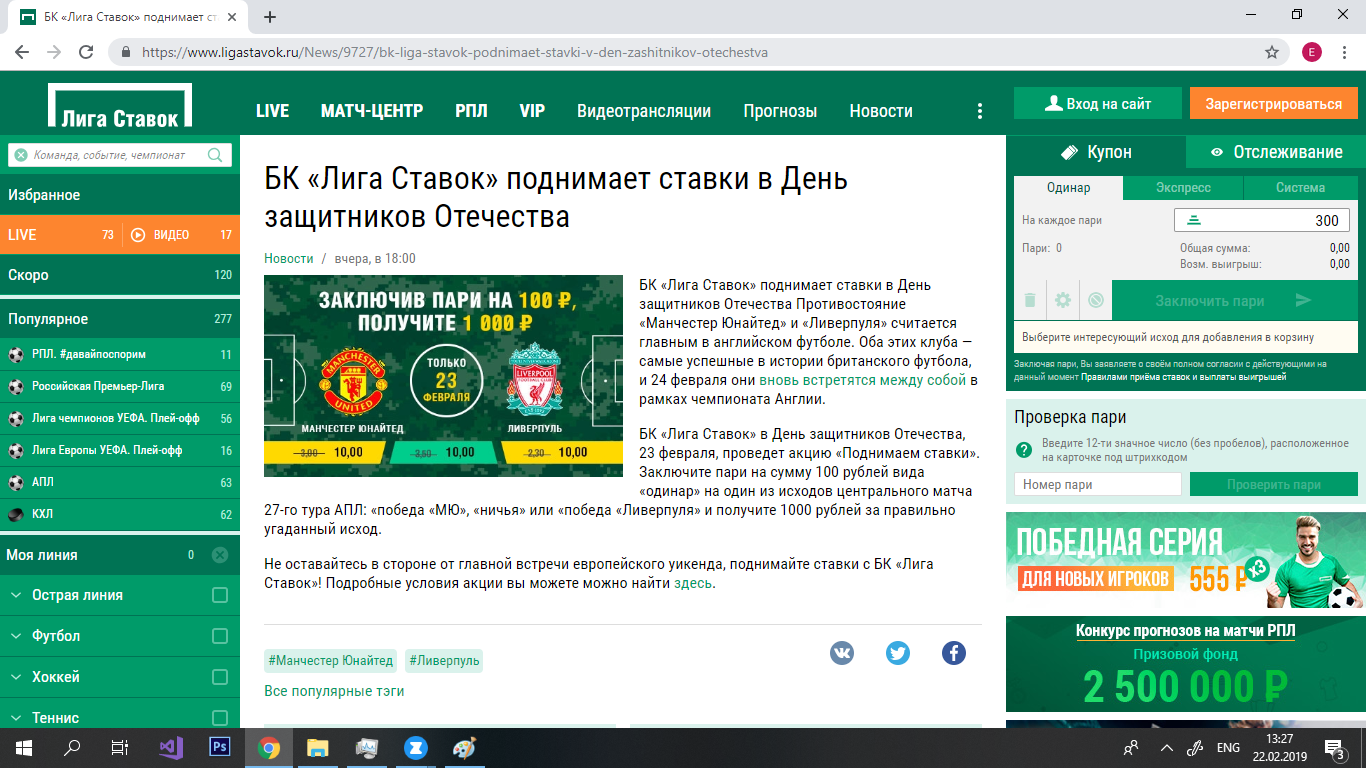Share the article on Facebook
Image resolution: width=1366 pixels, height=768 pixels.
point(954,653)
